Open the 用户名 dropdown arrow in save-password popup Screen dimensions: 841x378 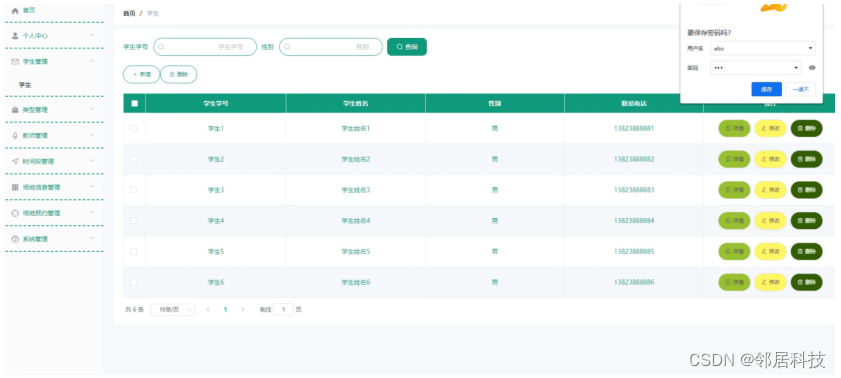click(x=810, y=48)
